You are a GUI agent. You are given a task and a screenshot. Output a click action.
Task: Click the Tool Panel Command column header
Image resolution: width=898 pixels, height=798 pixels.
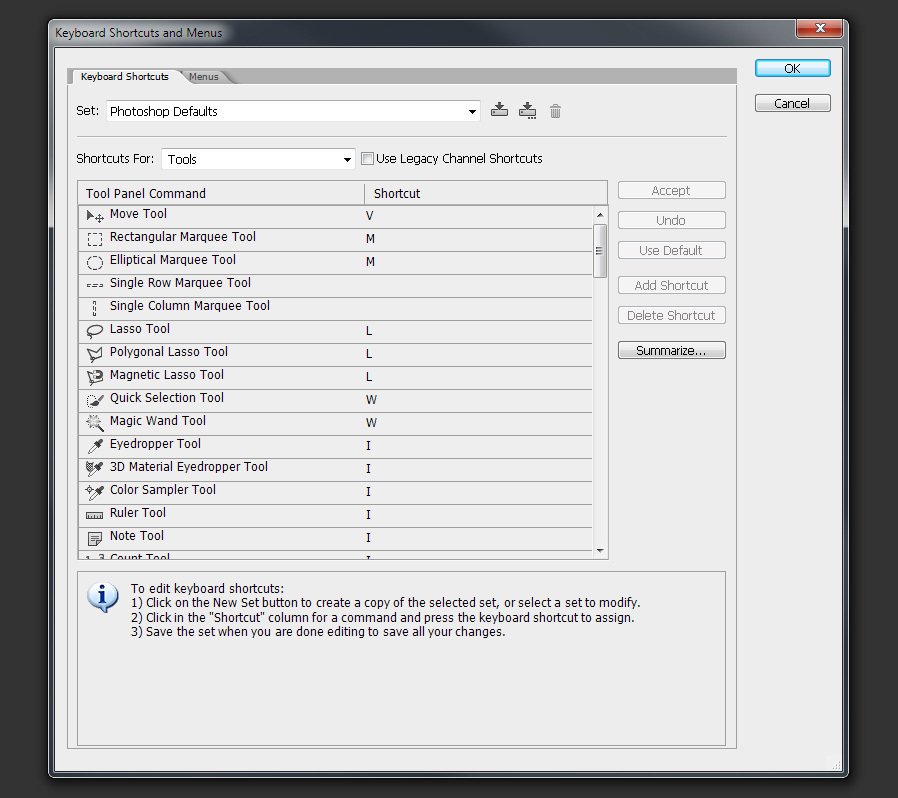click(x=221, y=194)
